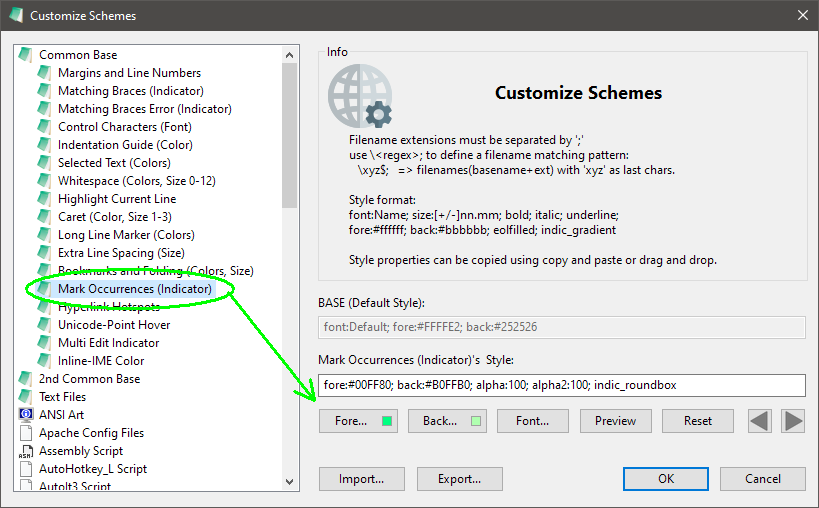Open the Back... color picker button
The image size is (819, 508).
pos(447,421)
